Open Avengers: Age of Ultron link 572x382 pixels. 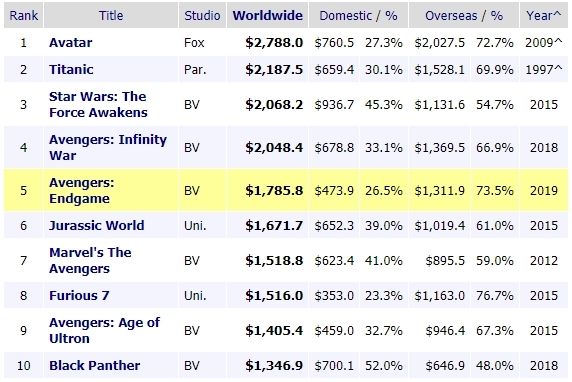104,331
